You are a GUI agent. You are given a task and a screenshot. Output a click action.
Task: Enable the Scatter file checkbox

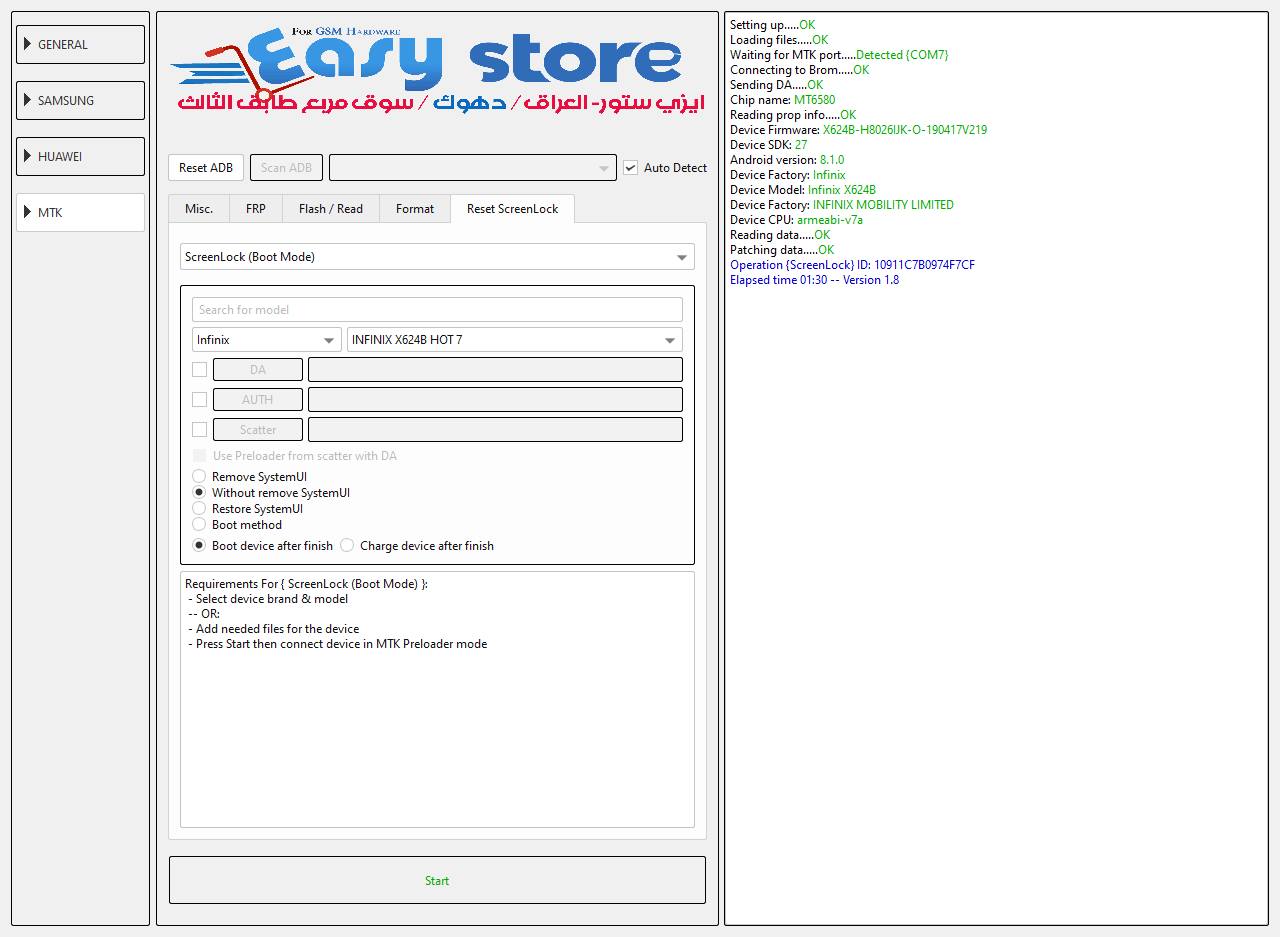pyautogui.click(x=200, y=430)
